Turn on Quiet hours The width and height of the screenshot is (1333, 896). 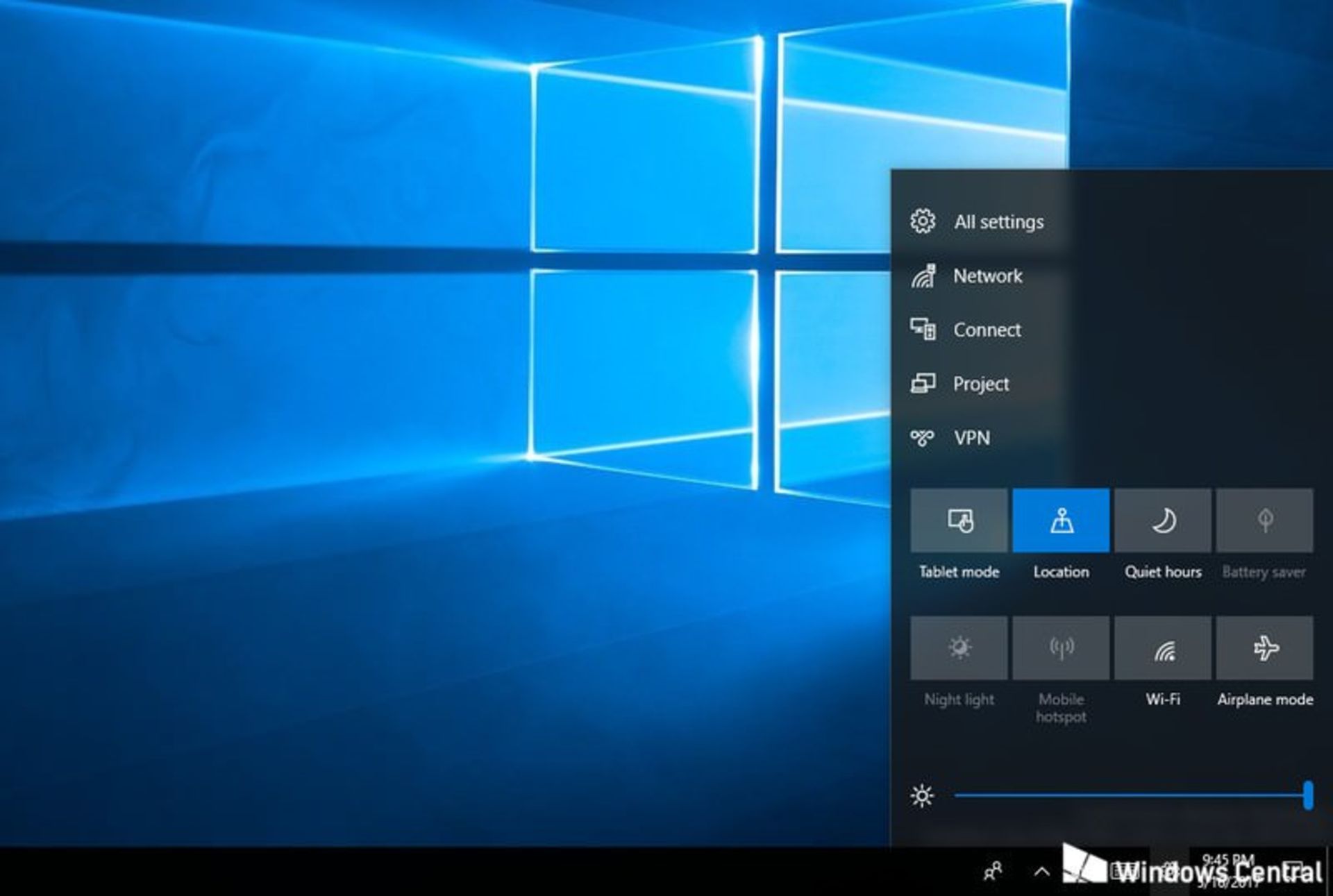[1163, 521]
